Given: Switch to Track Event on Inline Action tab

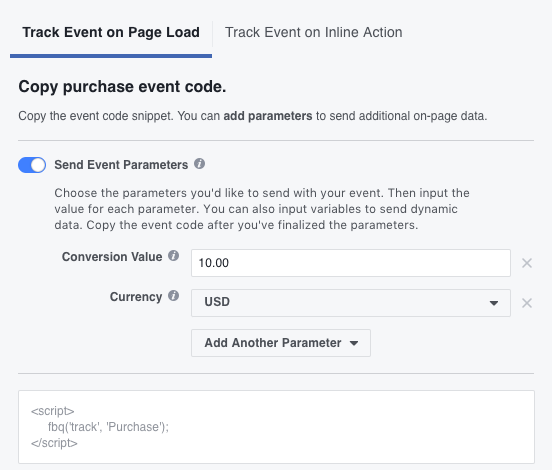Looking at the screenshot, I should (313, 32).
